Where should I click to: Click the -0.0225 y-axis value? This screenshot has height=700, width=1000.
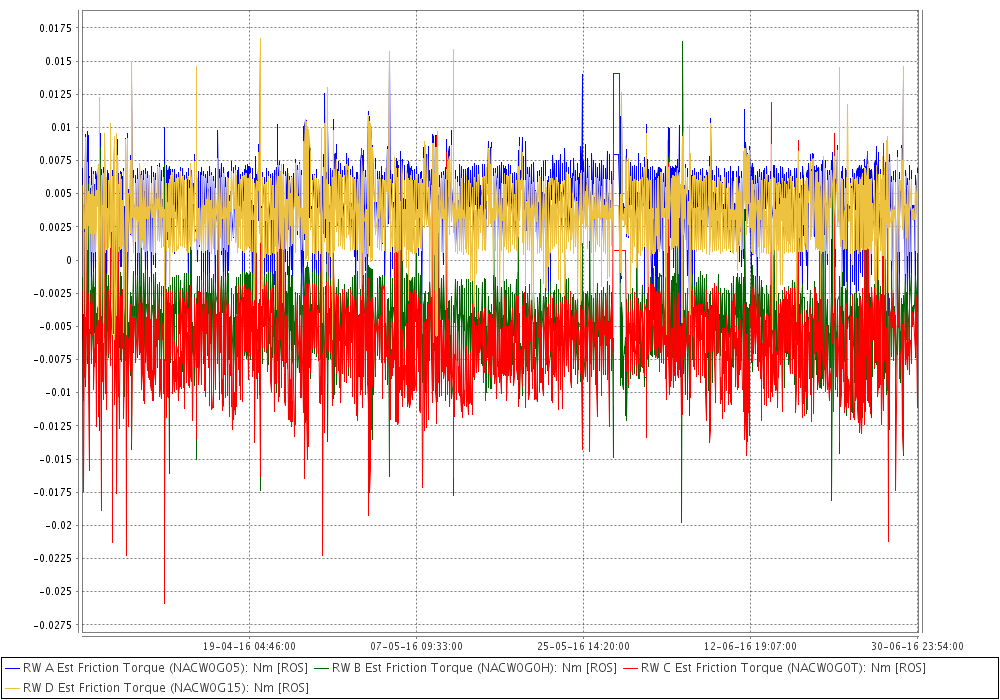click(52, 558)
